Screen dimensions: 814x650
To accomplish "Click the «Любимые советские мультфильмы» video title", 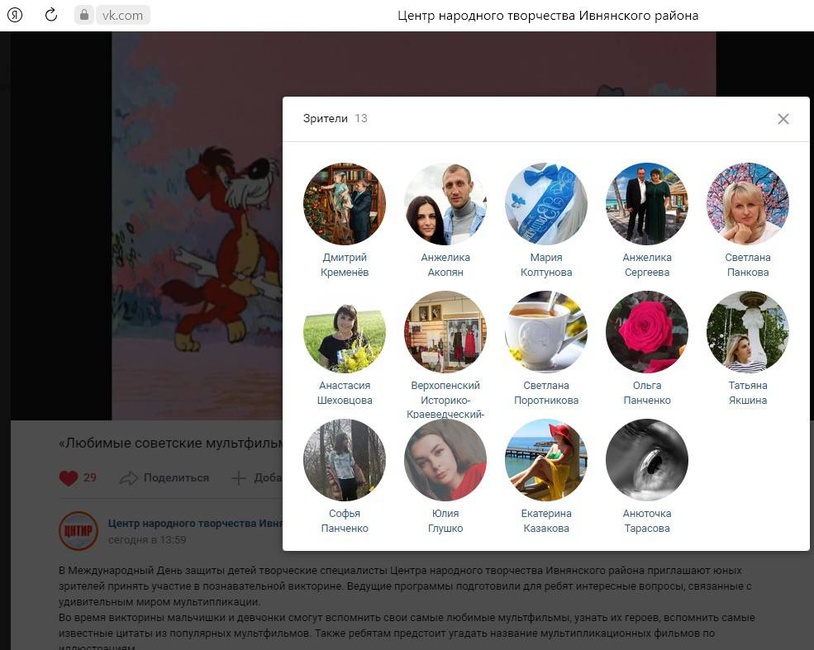I will 171,443.
